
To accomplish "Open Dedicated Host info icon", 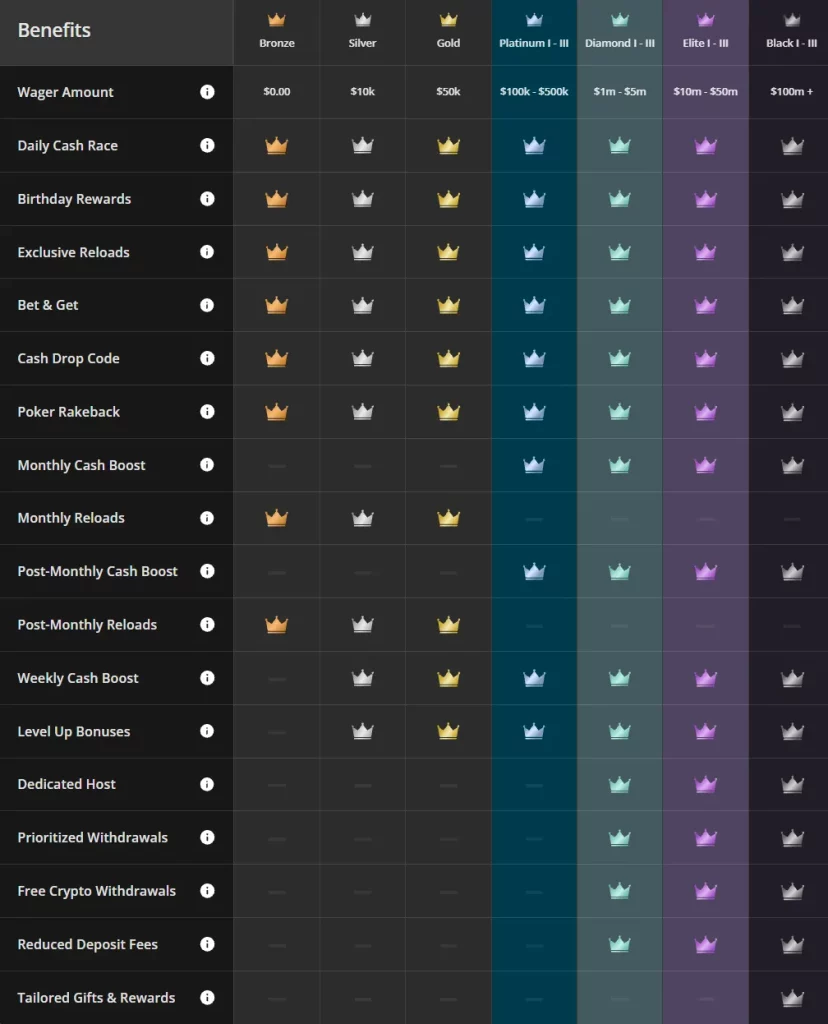I will pyautogui.click(x=207, y=784).
